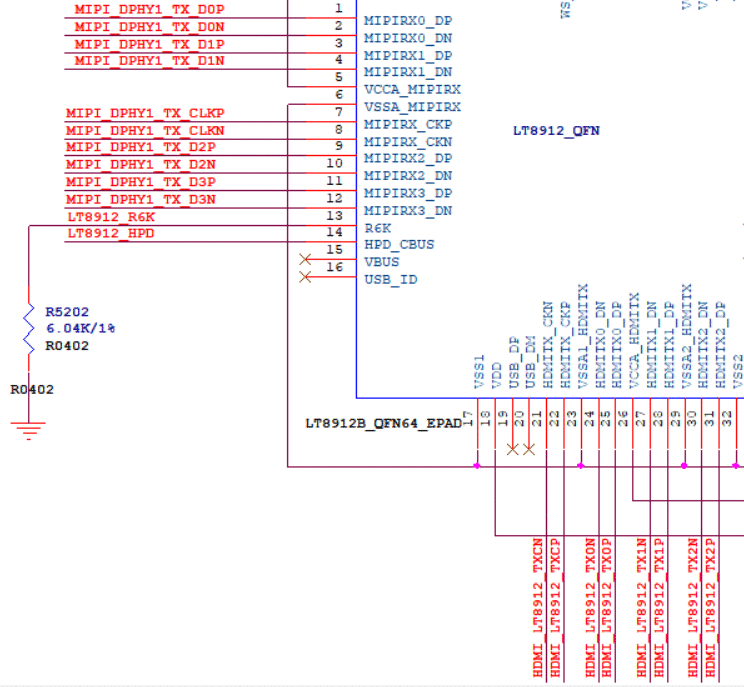Select the MIPI_DPHY1_TX_CLKP net label
The height and width of the screenshot is (687, 744).
click(145, 113)
